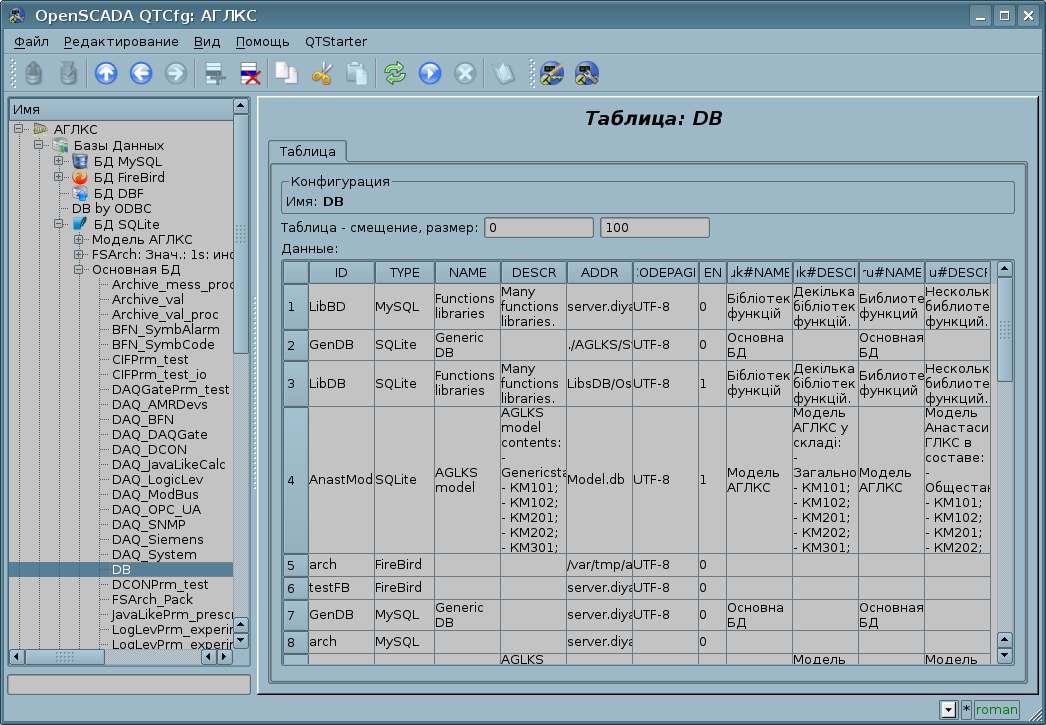Select DAQ_Siemens in the tree
1046x725 pixels.
[157, 540]
